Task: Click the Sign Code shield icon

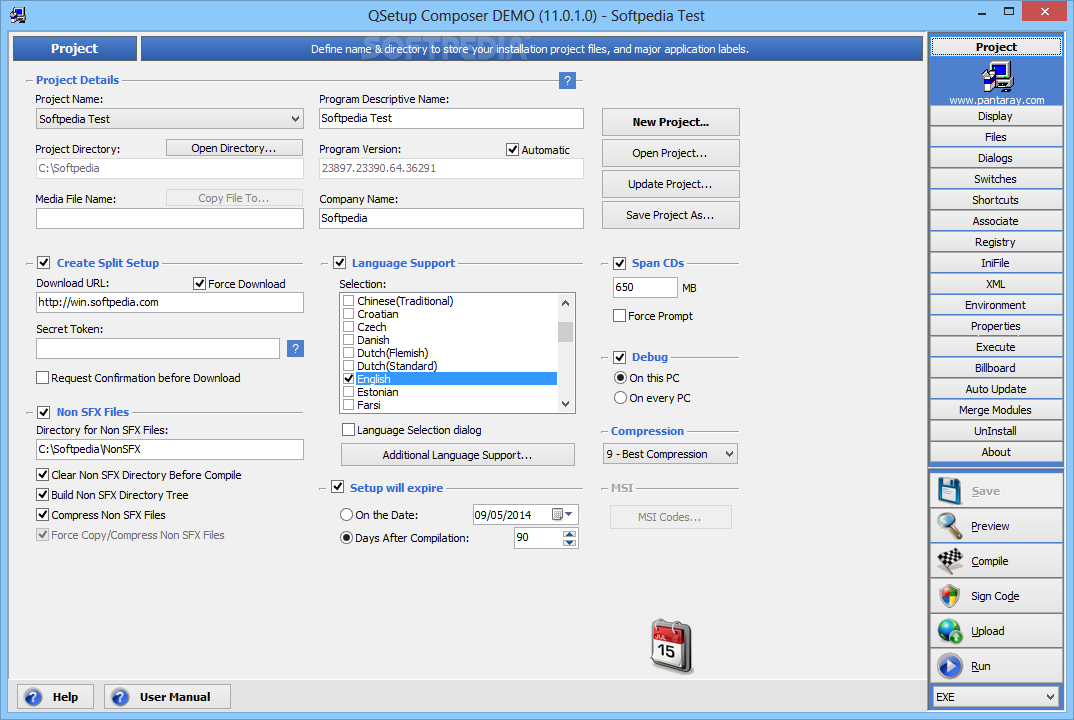Action: [x=949, y=596]
